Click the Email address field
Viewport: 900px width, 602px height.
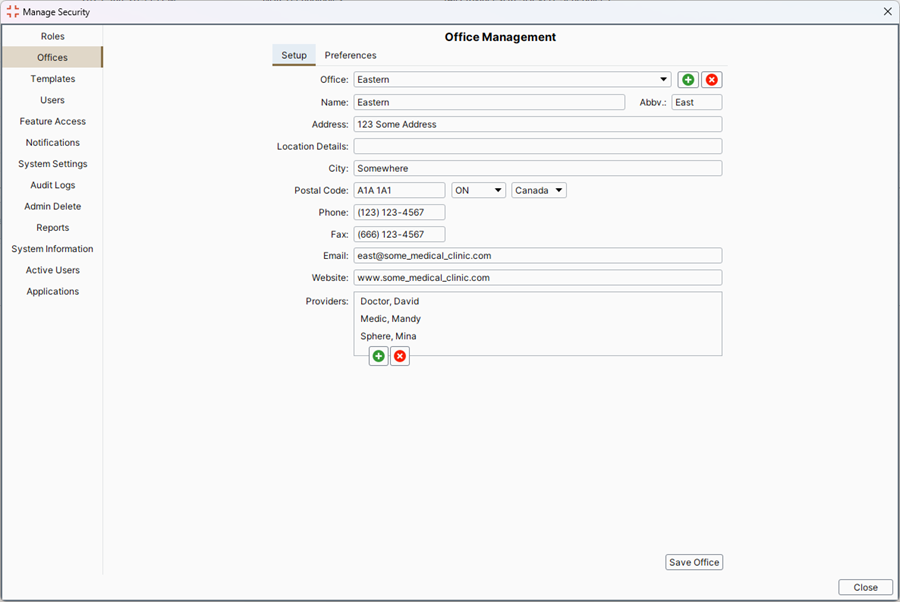tap(537, 256)
